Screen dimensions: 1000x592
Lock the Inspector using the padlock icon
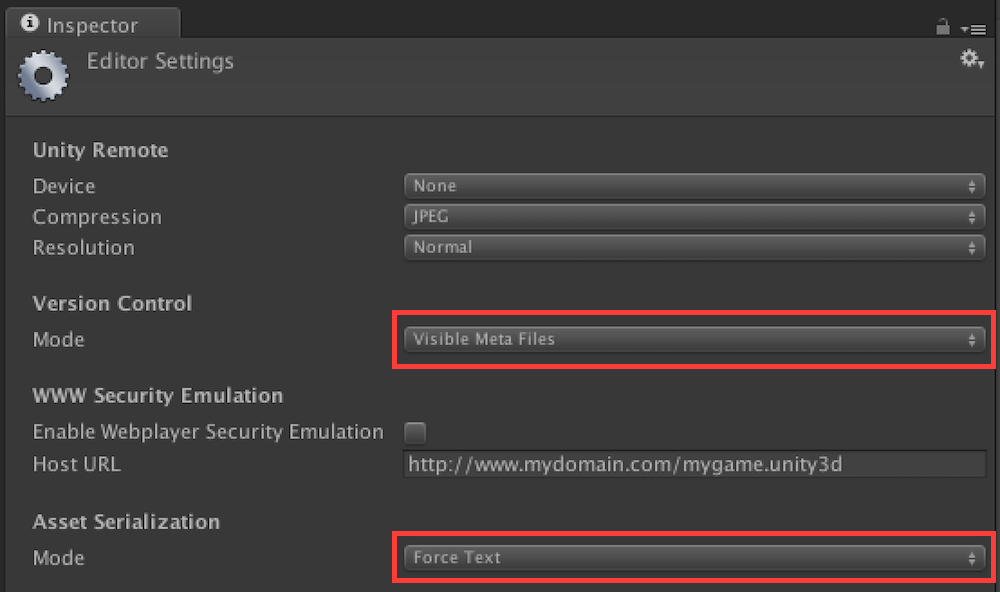point(941,27)
